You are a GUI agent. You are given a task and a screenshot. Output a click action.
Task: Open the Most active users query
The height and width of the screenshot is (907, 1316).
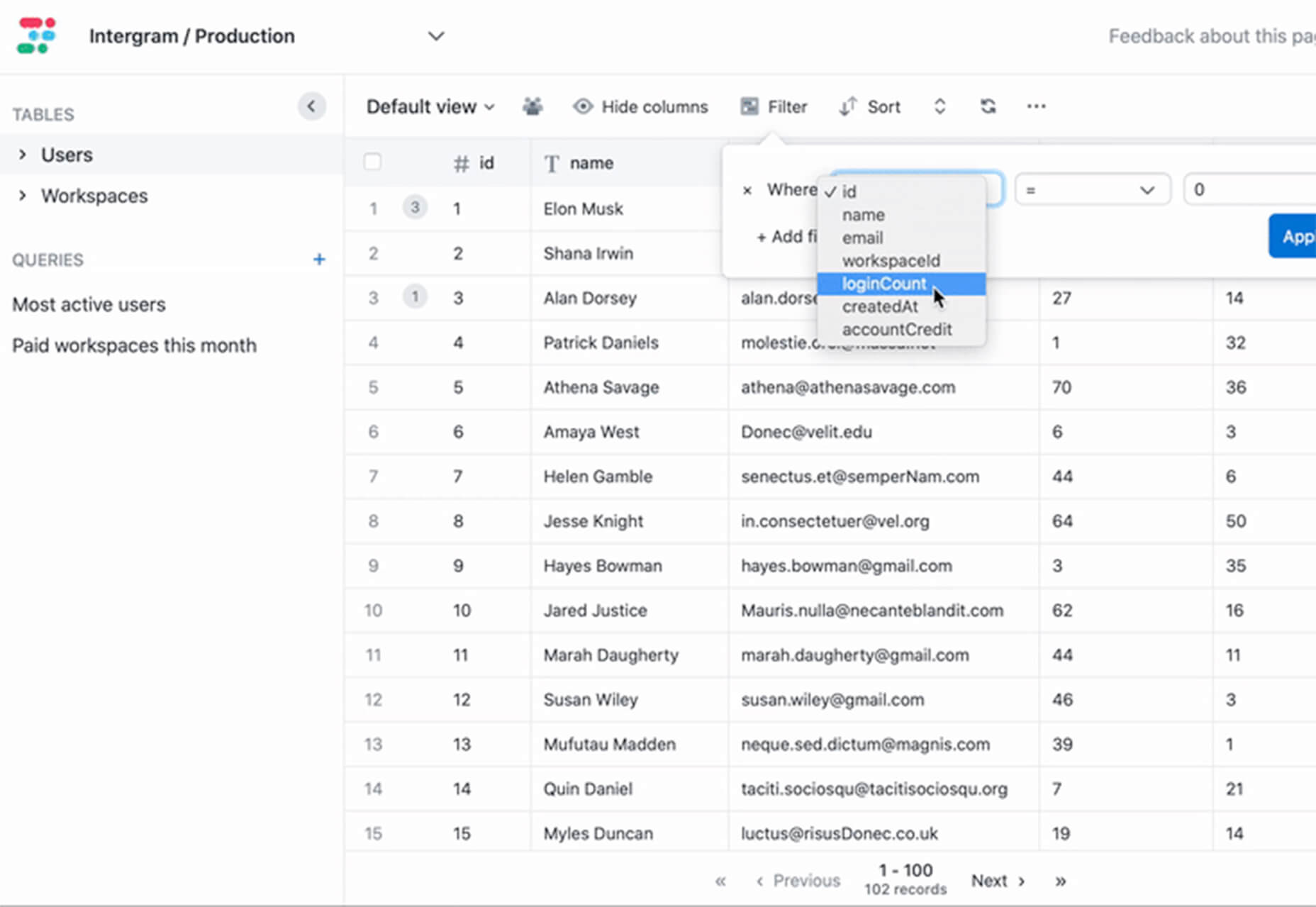tap(89, 304)
